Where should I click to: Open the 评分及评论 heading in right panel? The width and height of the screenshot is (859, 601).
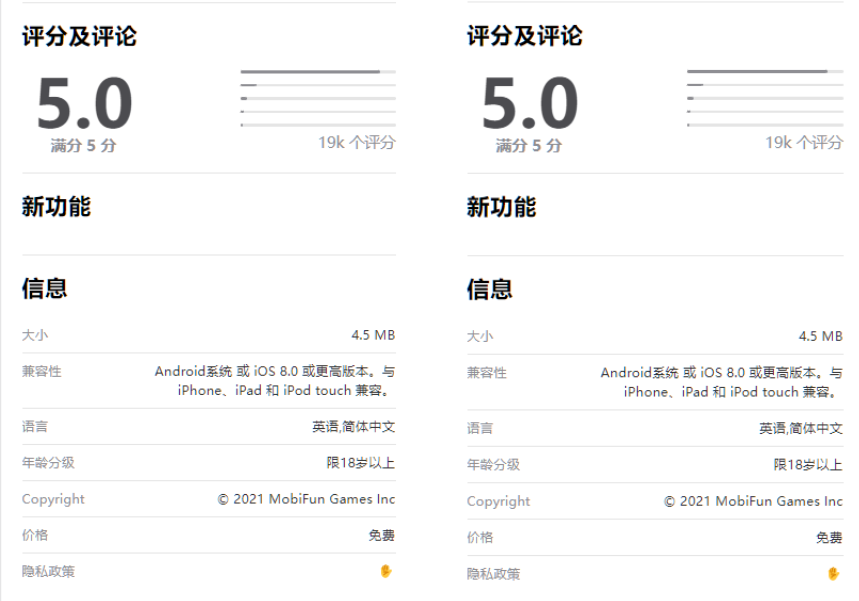click(x=525, y=36)
